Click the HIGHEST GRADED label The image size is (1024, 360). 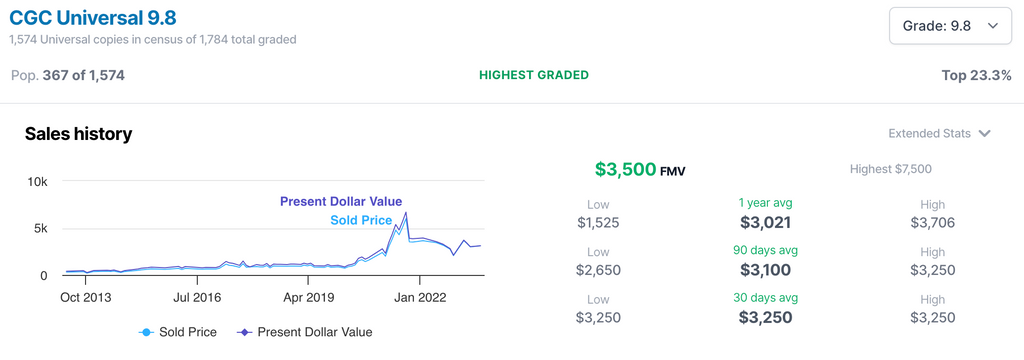[x=534, y=75]
